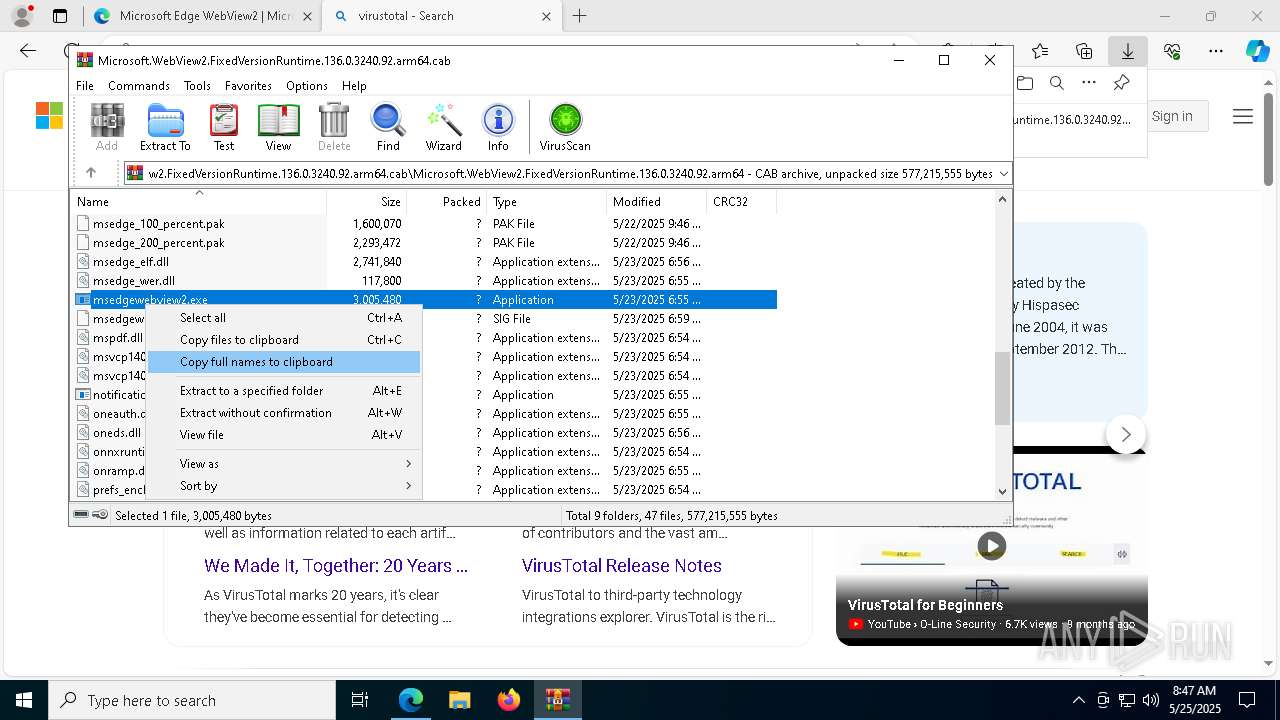
Task: Click the Test archive toolbar icon
Action: point(224,127)
